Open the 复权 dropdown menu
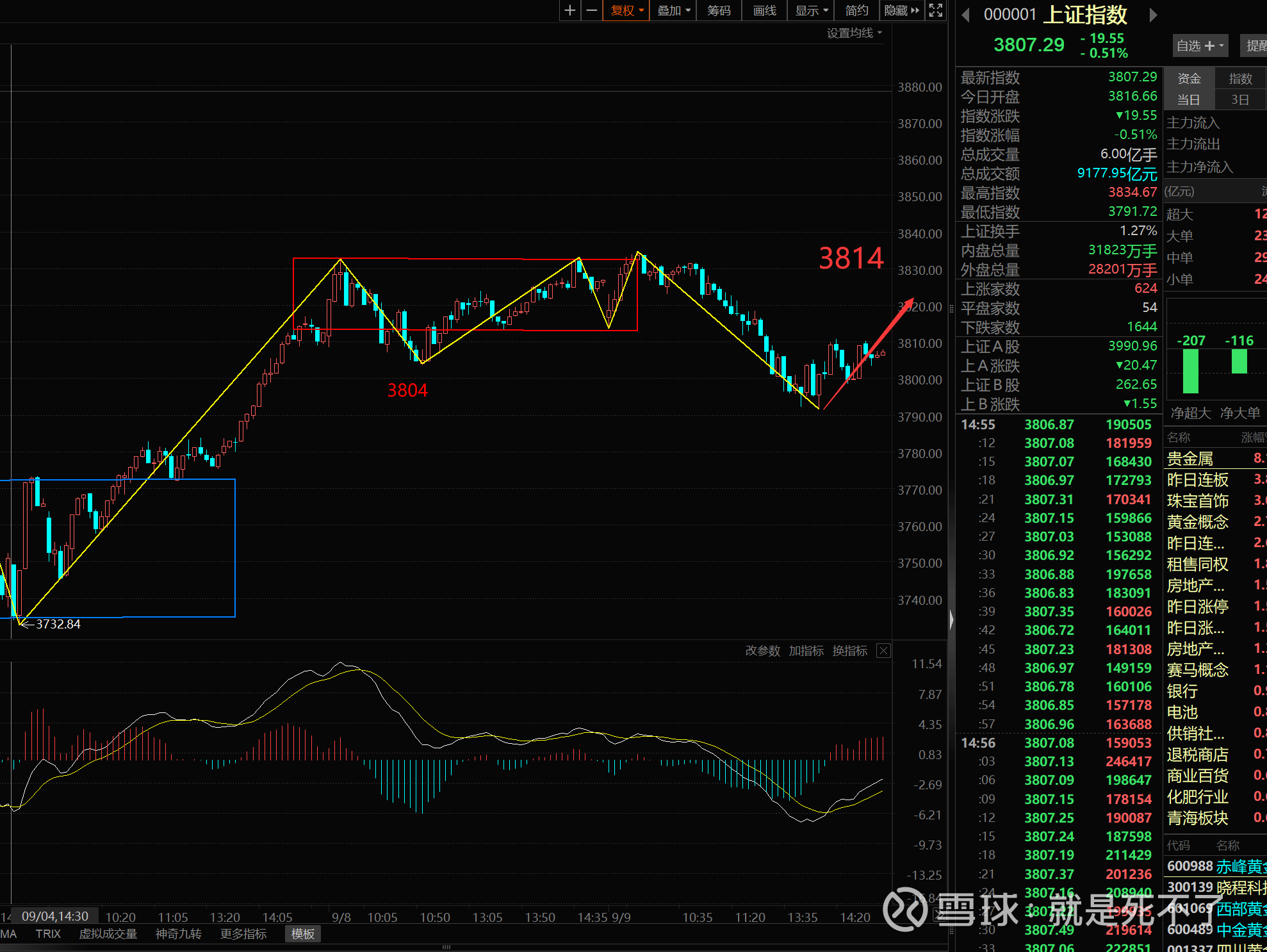Viewport: 1267px width, 952px height. coord(626,10)
